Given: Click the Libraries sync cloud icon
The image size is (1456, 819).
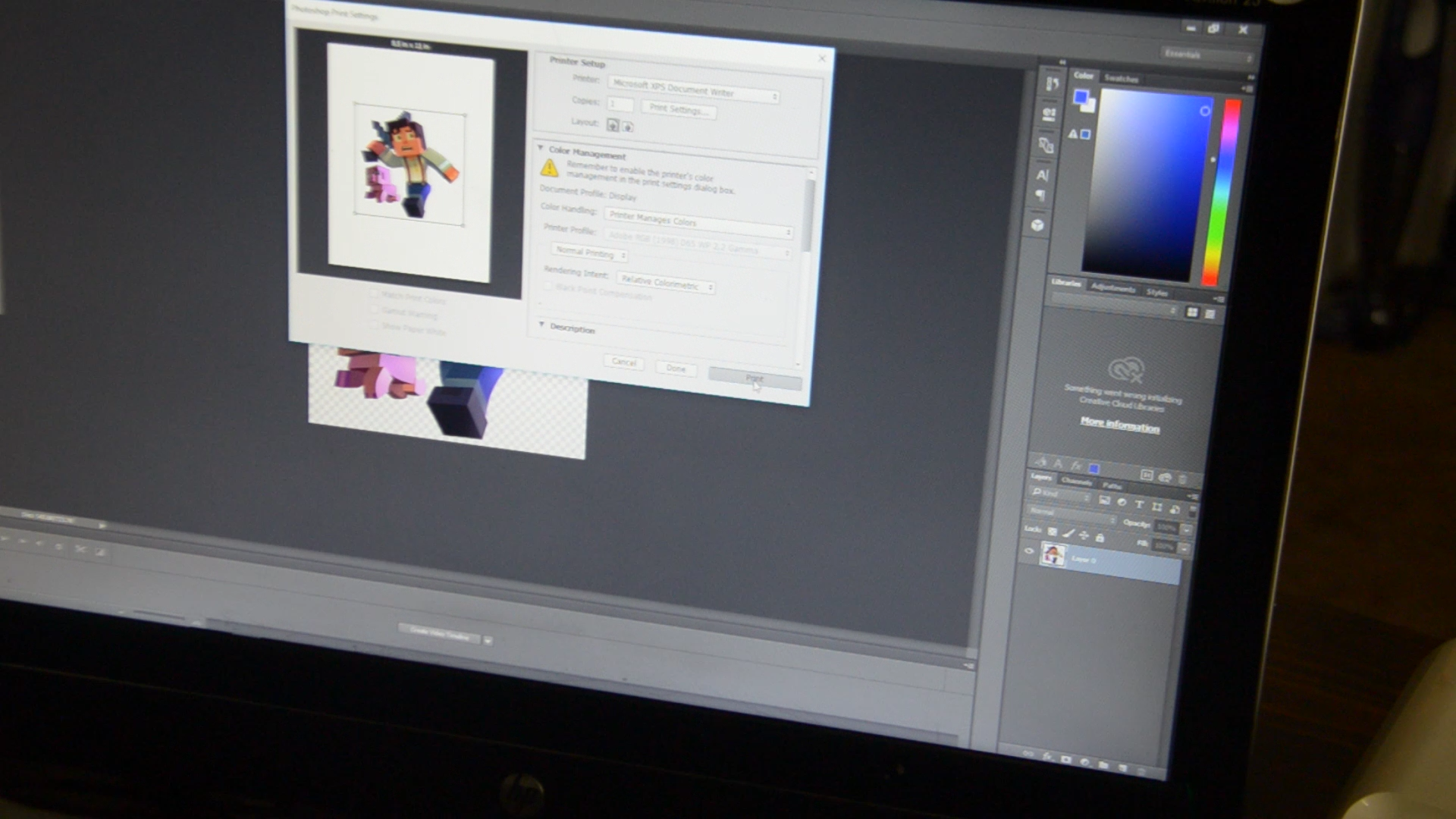Looking at the screenshot, I should 1165,477.
